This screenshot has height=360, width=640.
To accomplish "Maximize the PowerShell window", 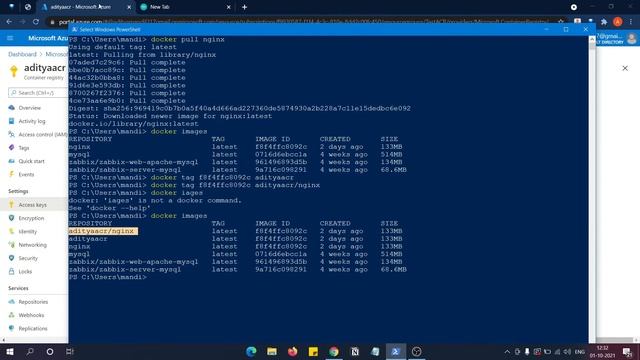I will point(566,29).
